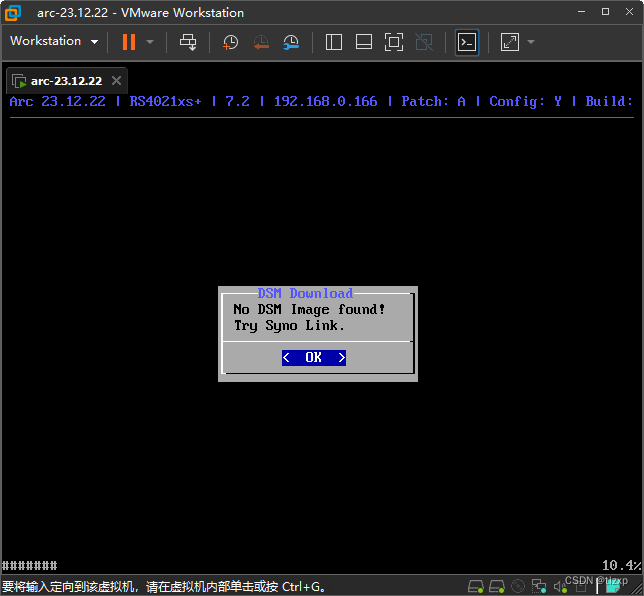Toggle the console view button
The height and width of the screenshot is (596, 644).
tap(467, 42)
